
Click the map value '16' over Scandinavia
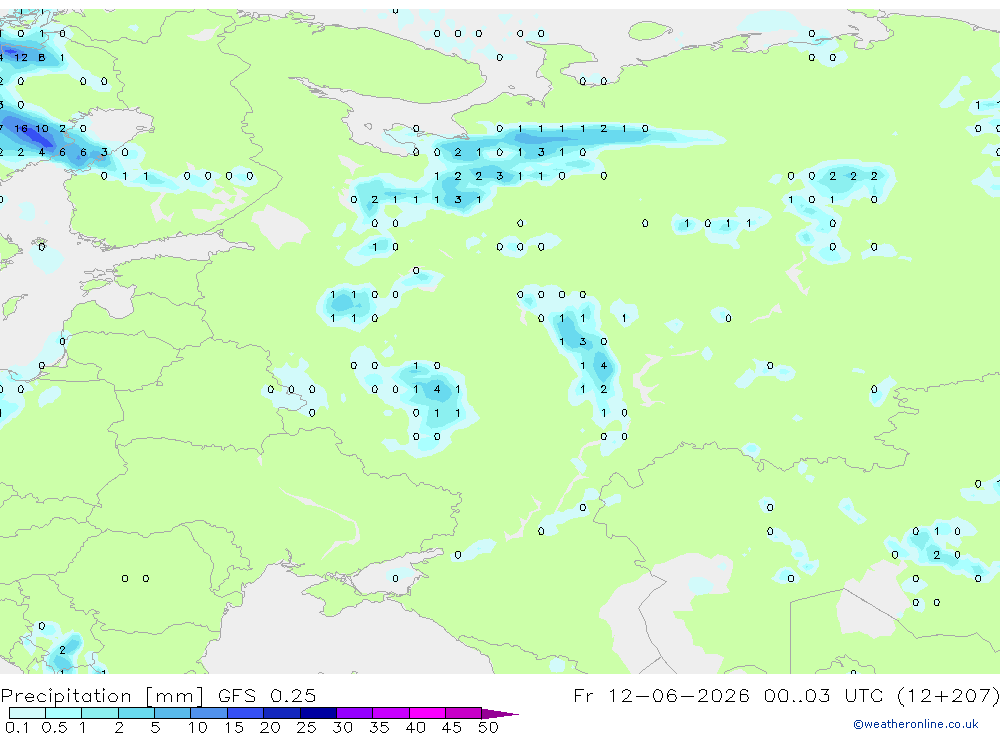pyautogui.click(x=21, y=128)
